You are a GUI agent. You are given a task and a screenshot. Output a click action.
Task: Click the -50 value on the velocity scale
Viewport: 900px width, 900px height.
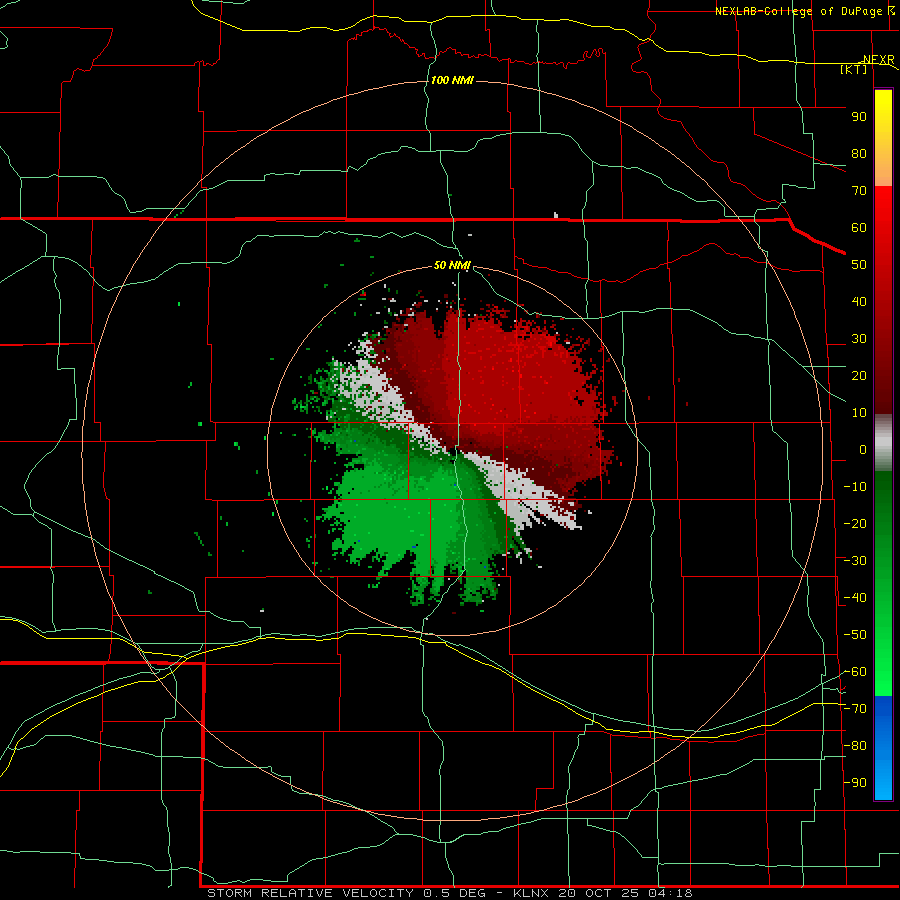point(855,635)
